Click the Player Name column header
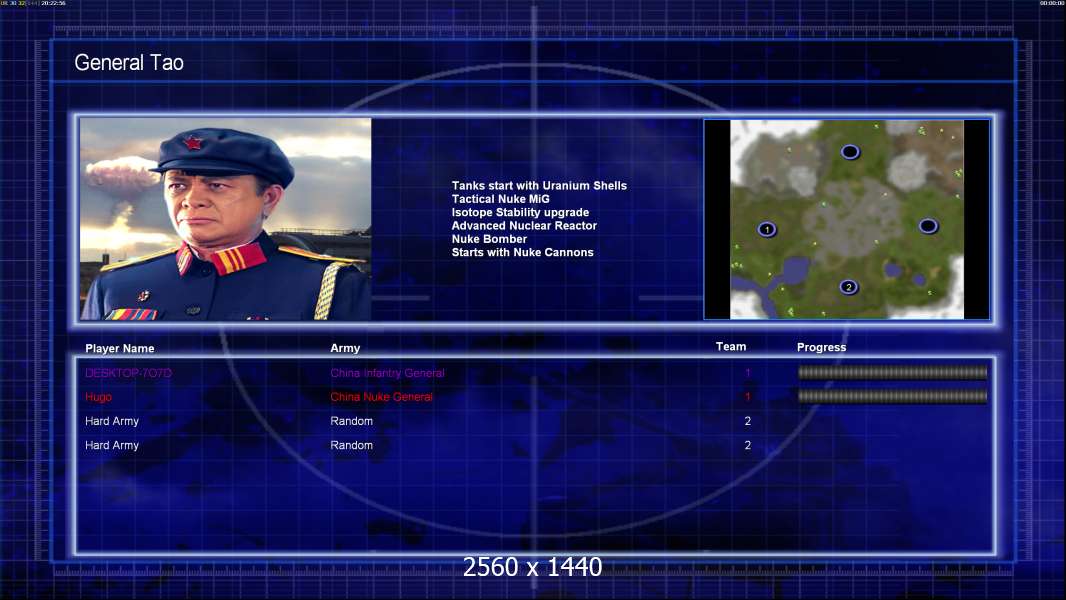Screen dimensions: 1066x600 [120, 349]
